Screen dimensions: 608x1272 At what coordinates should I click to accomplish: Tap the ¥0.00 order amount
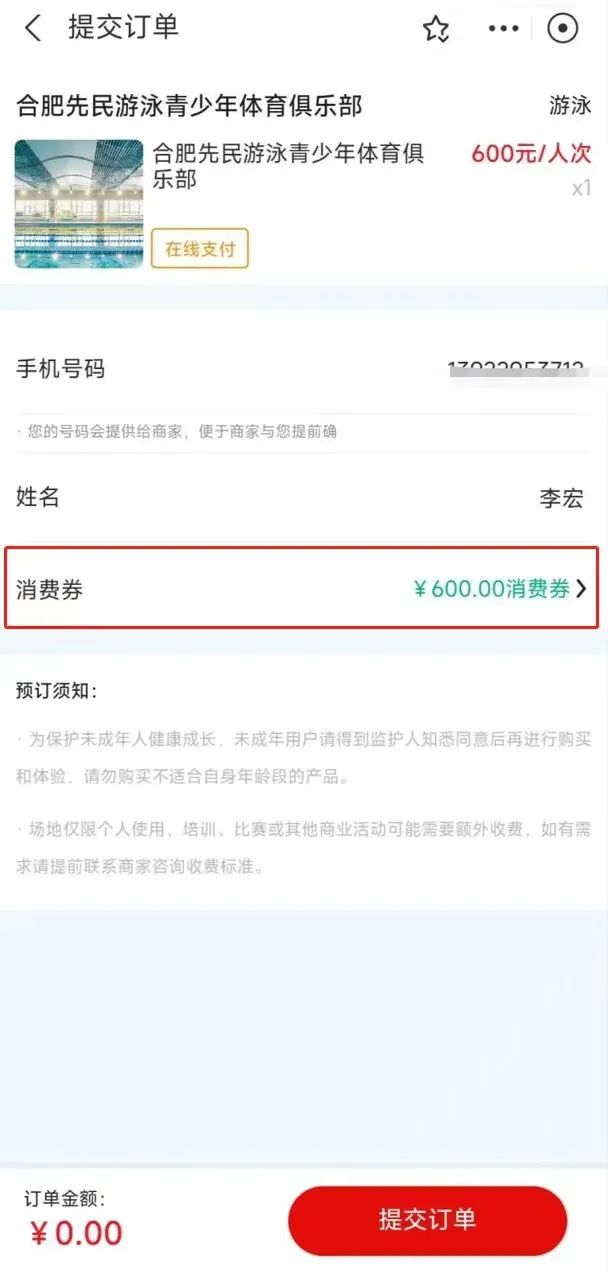pos(76,1233)
